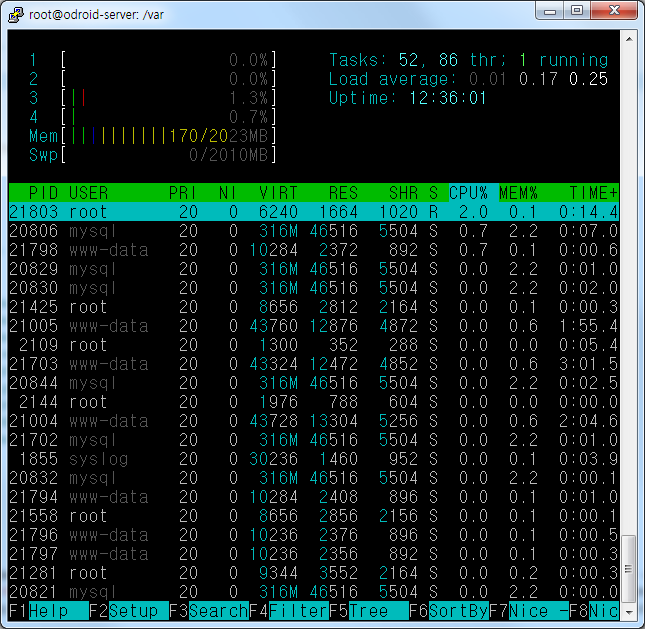Open F2 Setup in htop
Viewport: 645px width, 629px height.
point(128,610)
